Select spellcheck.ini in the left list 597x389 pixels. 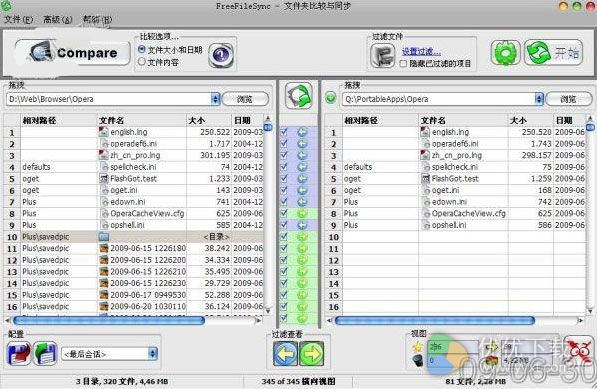click(133, 167)
